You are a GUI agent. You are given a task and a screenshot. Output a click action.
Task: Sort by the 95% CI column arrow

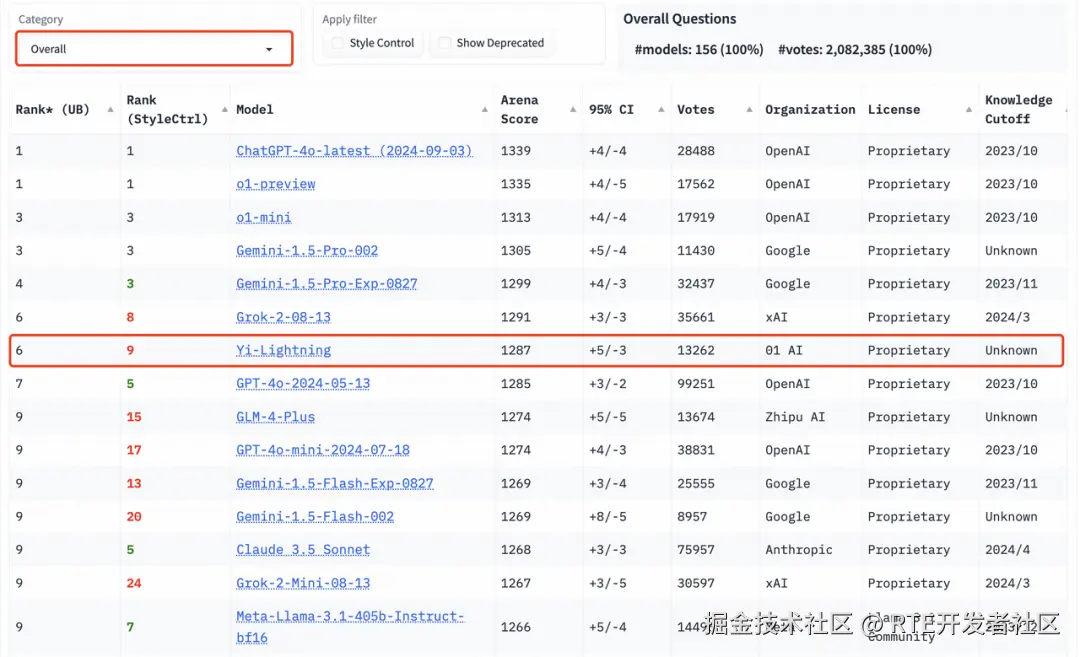pos(661,110)
